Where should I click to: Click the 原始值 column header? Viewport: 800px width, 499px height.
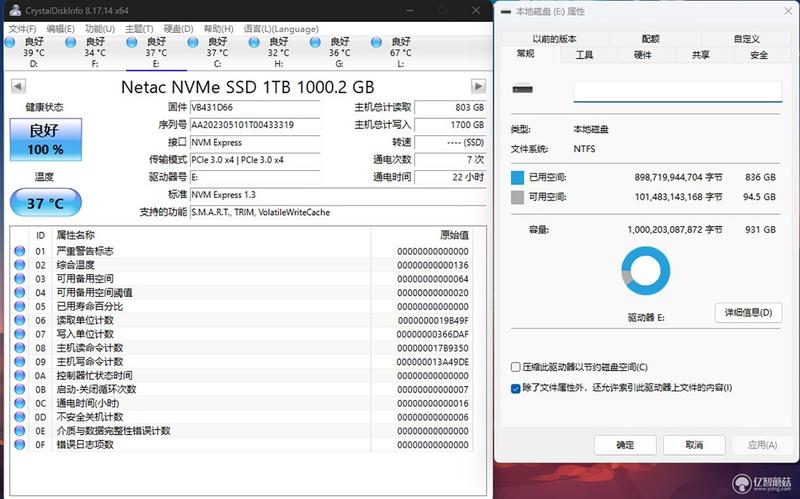pyautogui.click(x=454, y=235)
